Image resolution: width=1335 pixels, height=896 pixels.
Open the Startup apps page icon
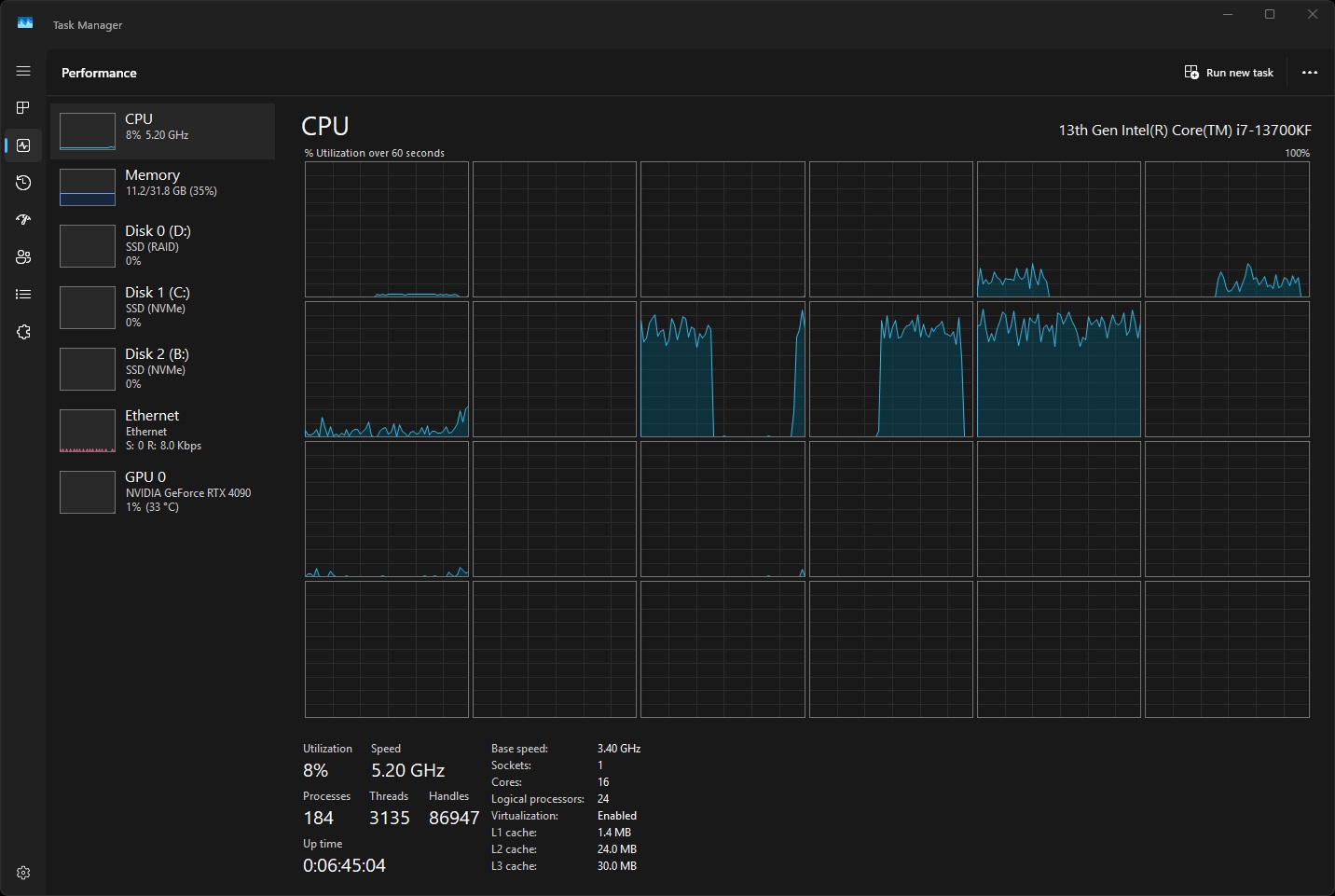click(x=23, y=220)
